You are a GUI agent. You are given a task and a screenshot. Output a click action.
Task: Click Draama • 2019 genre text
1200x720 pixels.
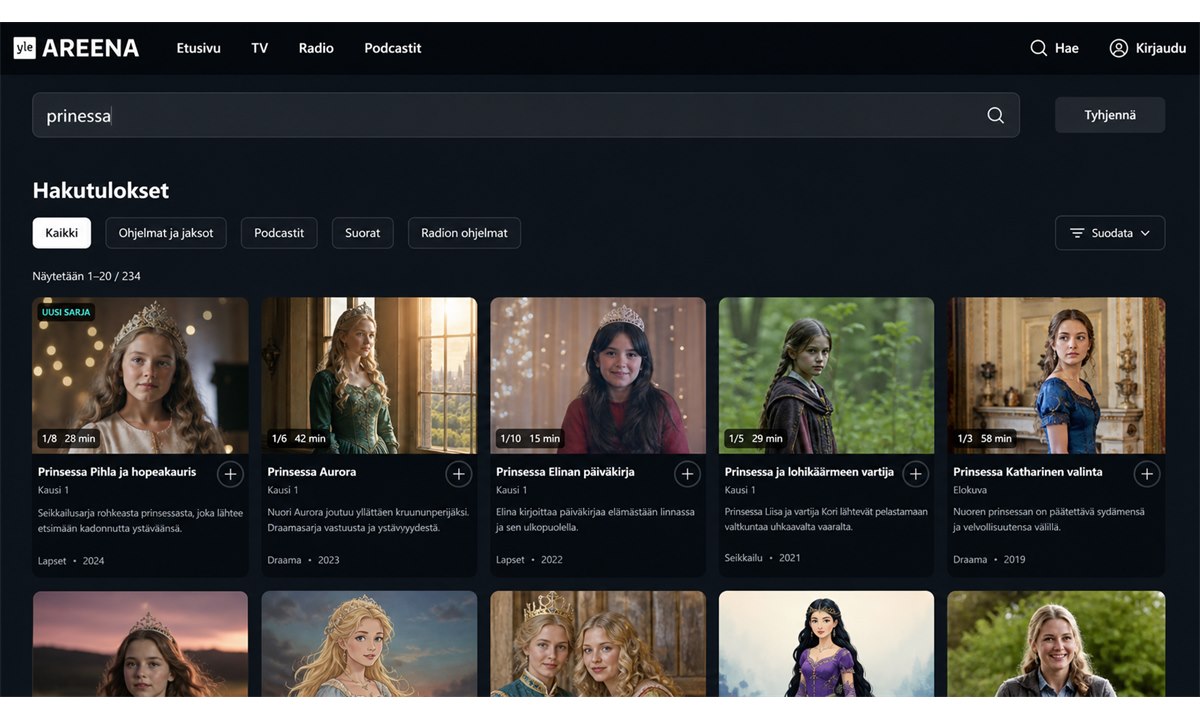(989, 560)
